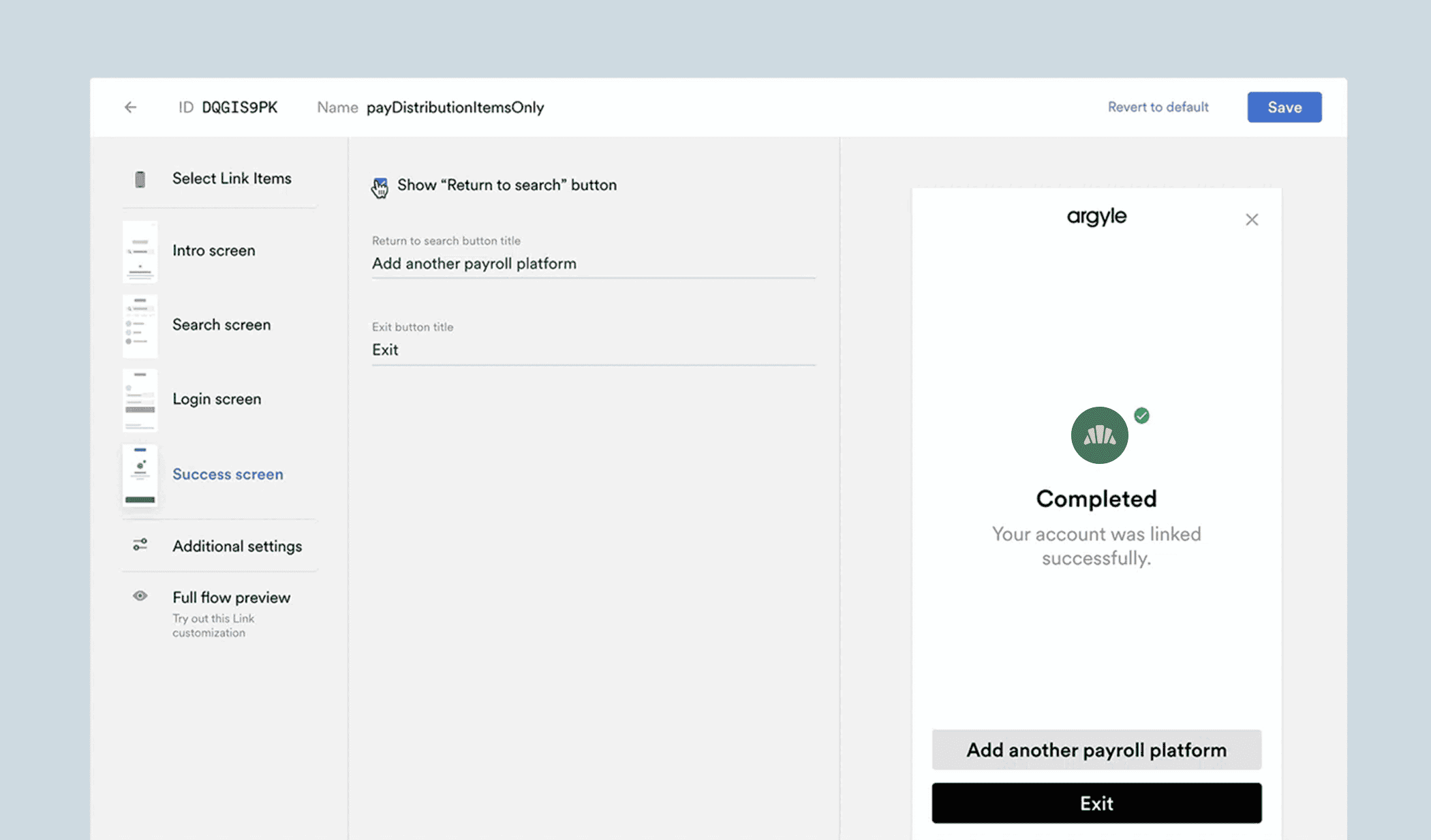Open the Intro screen thumbnail
Image resolution: width=1431 pixels, height=840 pixels.
point(140,251)
